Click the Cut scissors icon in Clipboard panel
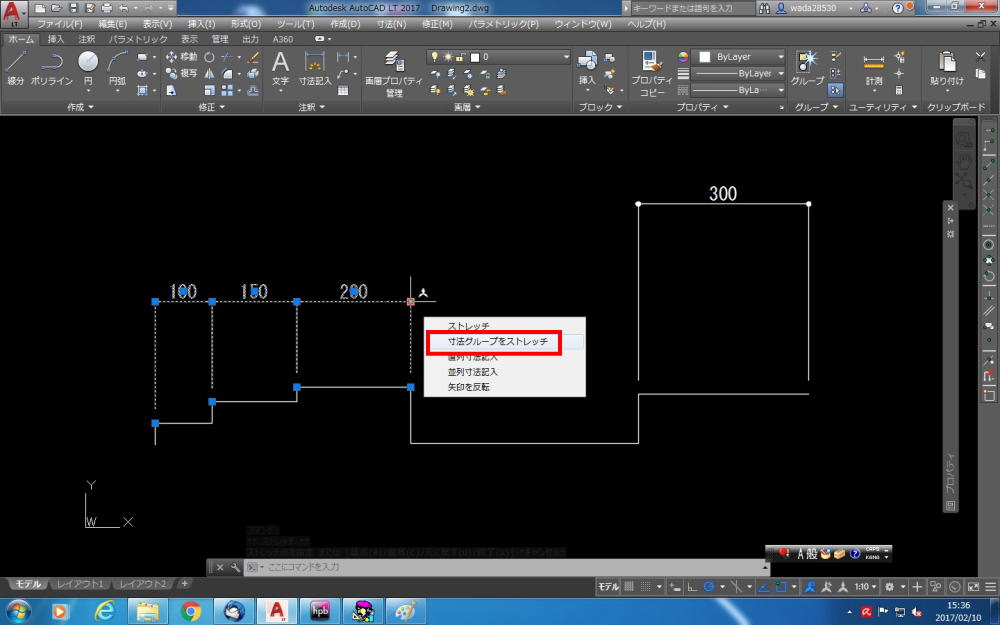 point(981,57)
